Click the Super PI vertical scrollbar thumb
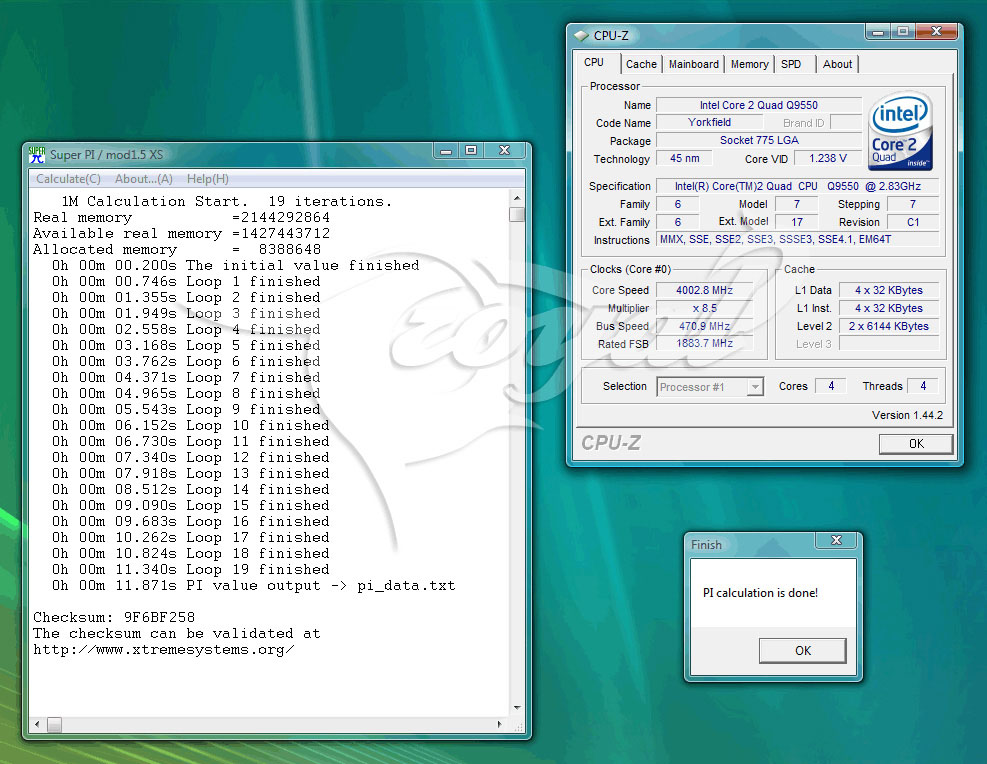Image resolution: width=987 pixels, height=764 pixels. pos(517,215)
